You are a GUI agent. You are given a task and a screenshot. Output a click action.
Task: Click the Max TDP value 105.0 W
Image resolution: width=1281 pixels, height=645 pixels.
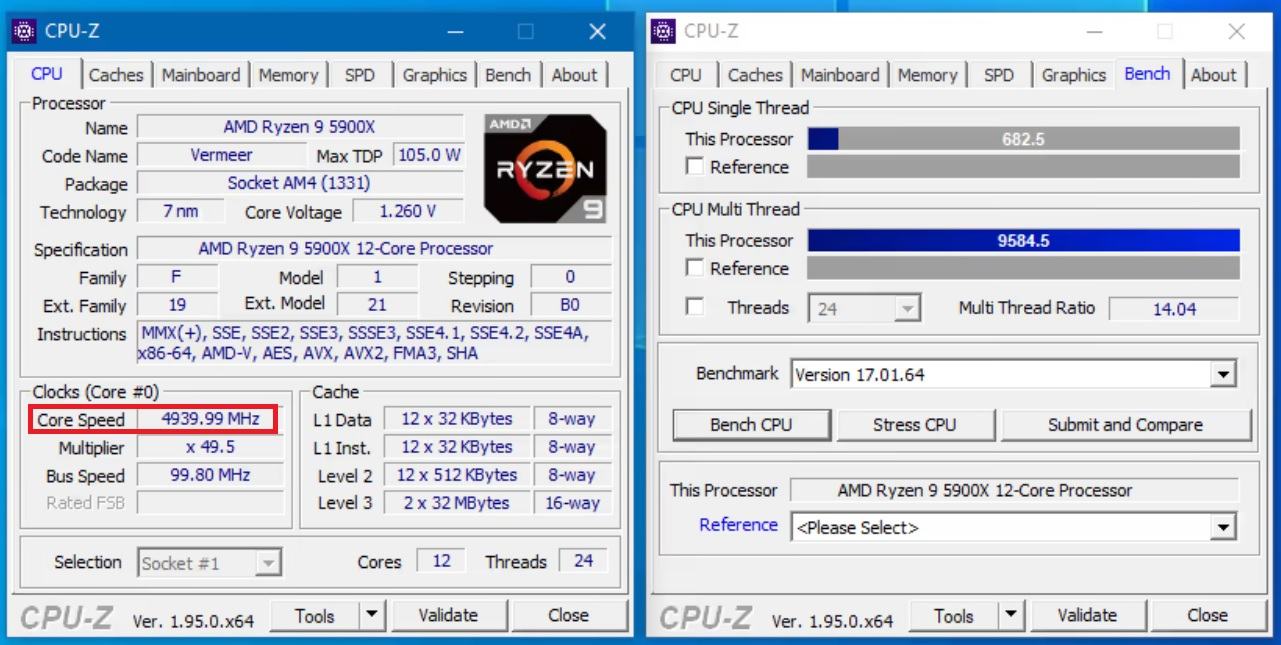(429, 155)
